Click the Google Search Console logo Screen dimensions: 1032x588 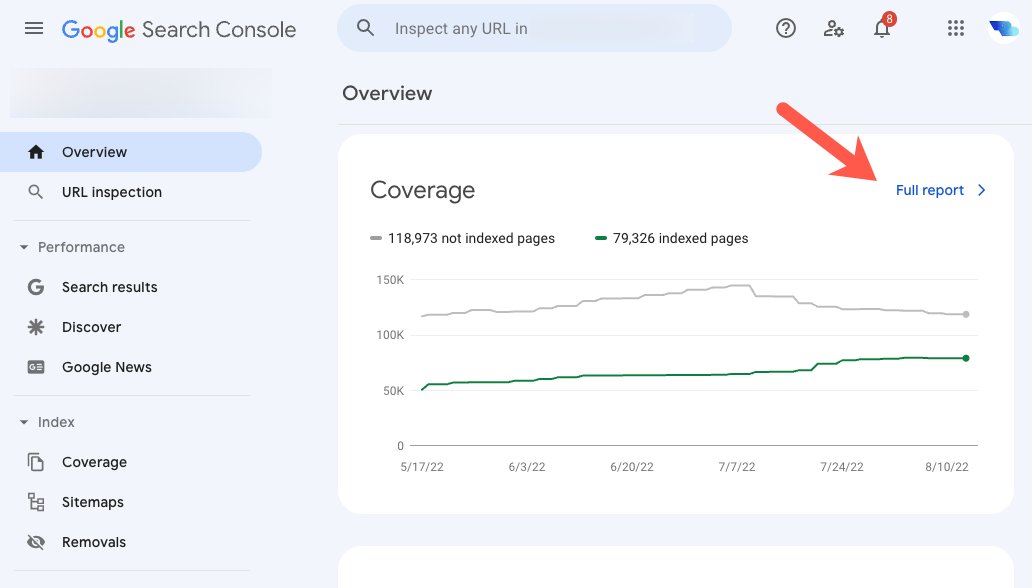pyautogui.click(x=179, y=30)
